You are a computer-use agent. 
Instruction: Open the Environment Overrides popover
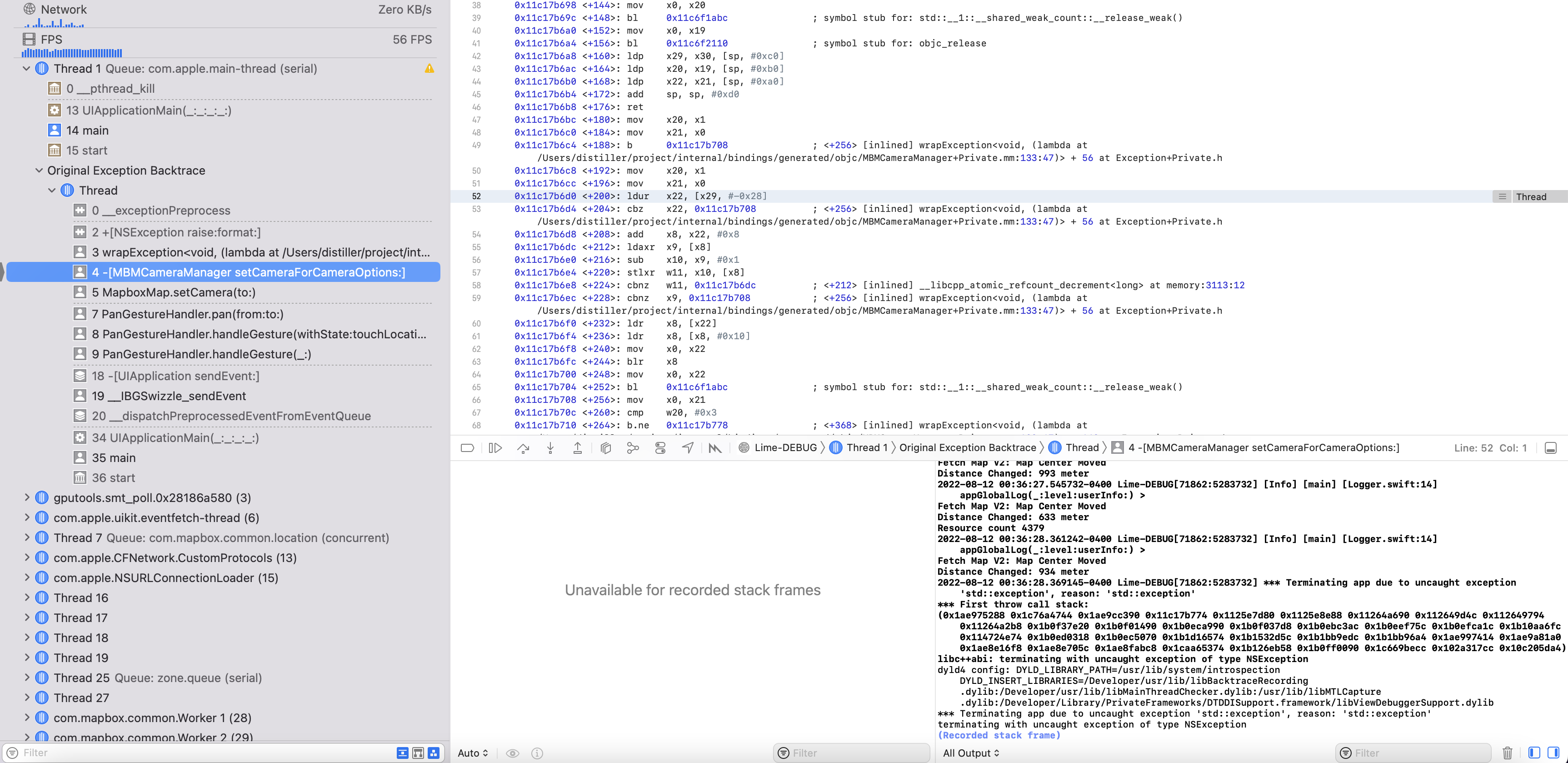click(660, 447)
